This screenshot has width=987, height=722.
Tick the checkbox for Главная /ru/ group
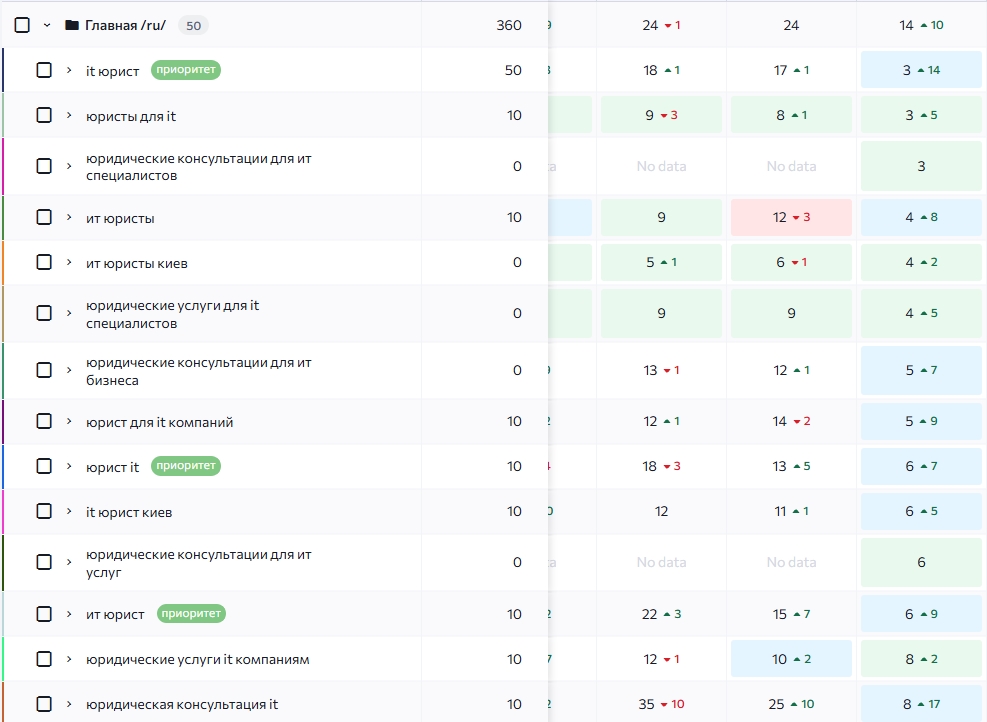(x=22, y=25)
